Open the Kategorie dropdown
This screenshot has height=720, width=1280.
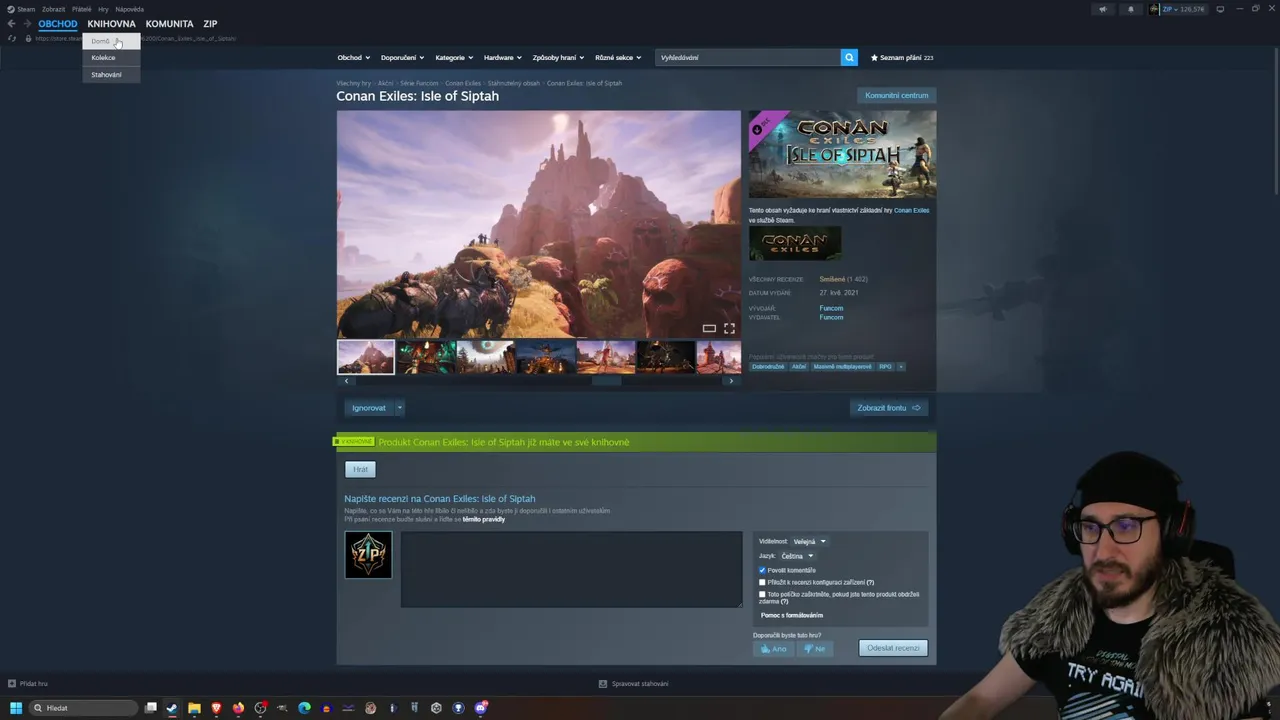click(x=454, y=58)
